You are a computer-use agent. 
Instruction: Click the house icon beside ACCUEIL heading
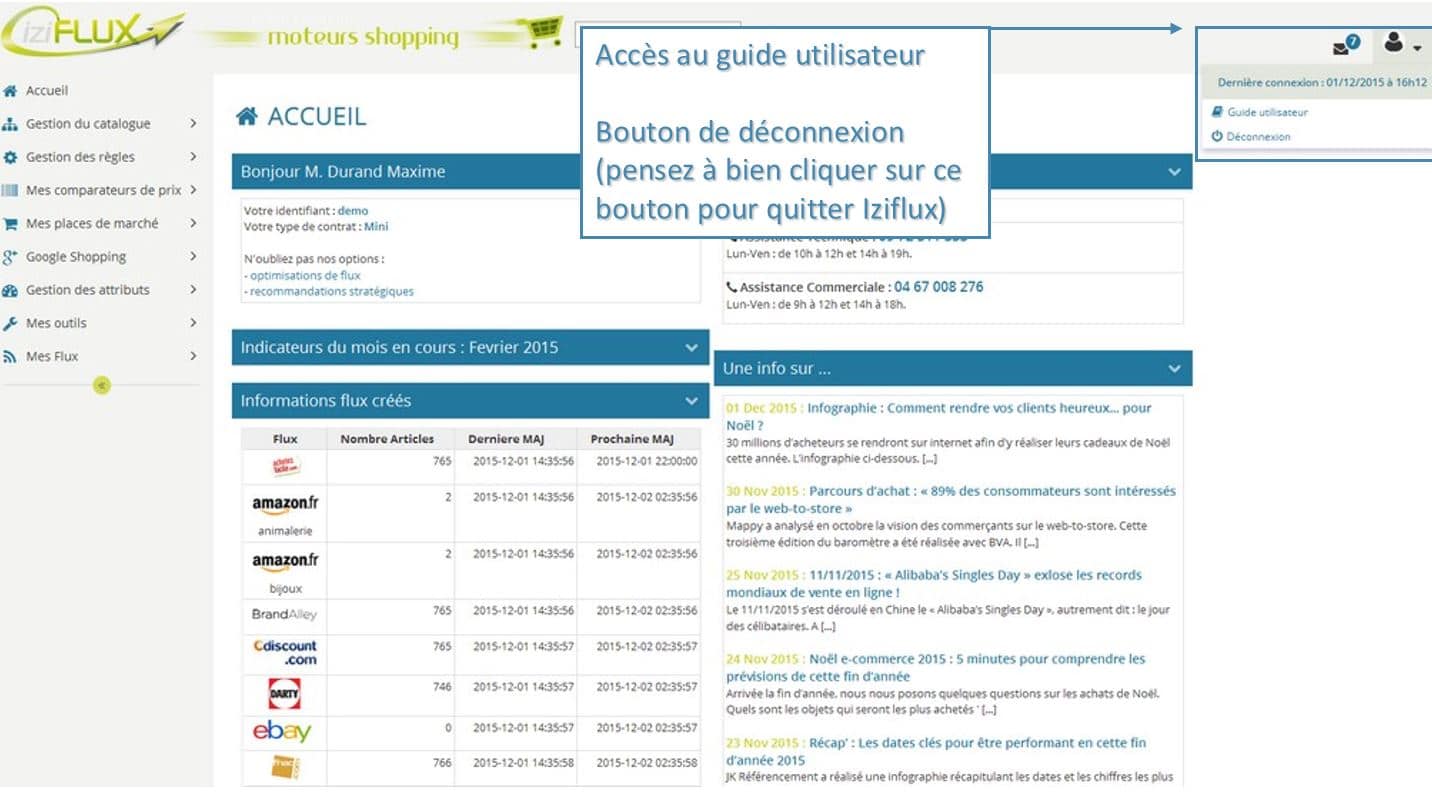(x=246, y=117)
